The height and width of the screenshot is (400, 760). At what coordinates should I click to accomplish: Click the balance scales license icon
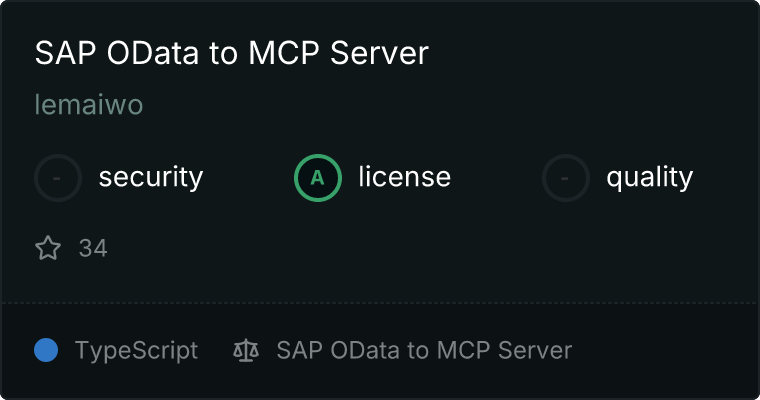point(245,350)
